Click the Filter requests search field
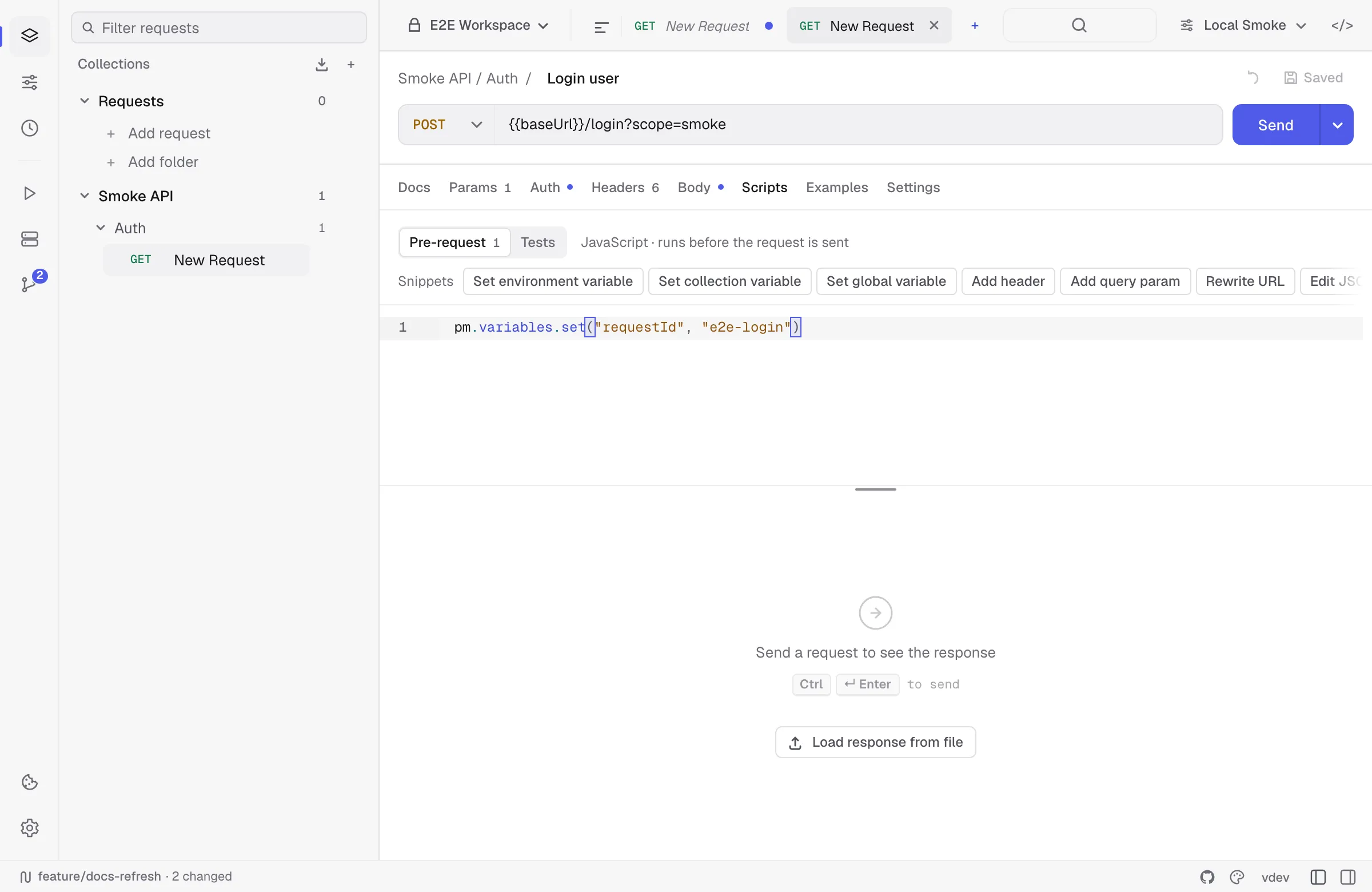The image size is (1372, 892). coord(218,27)
